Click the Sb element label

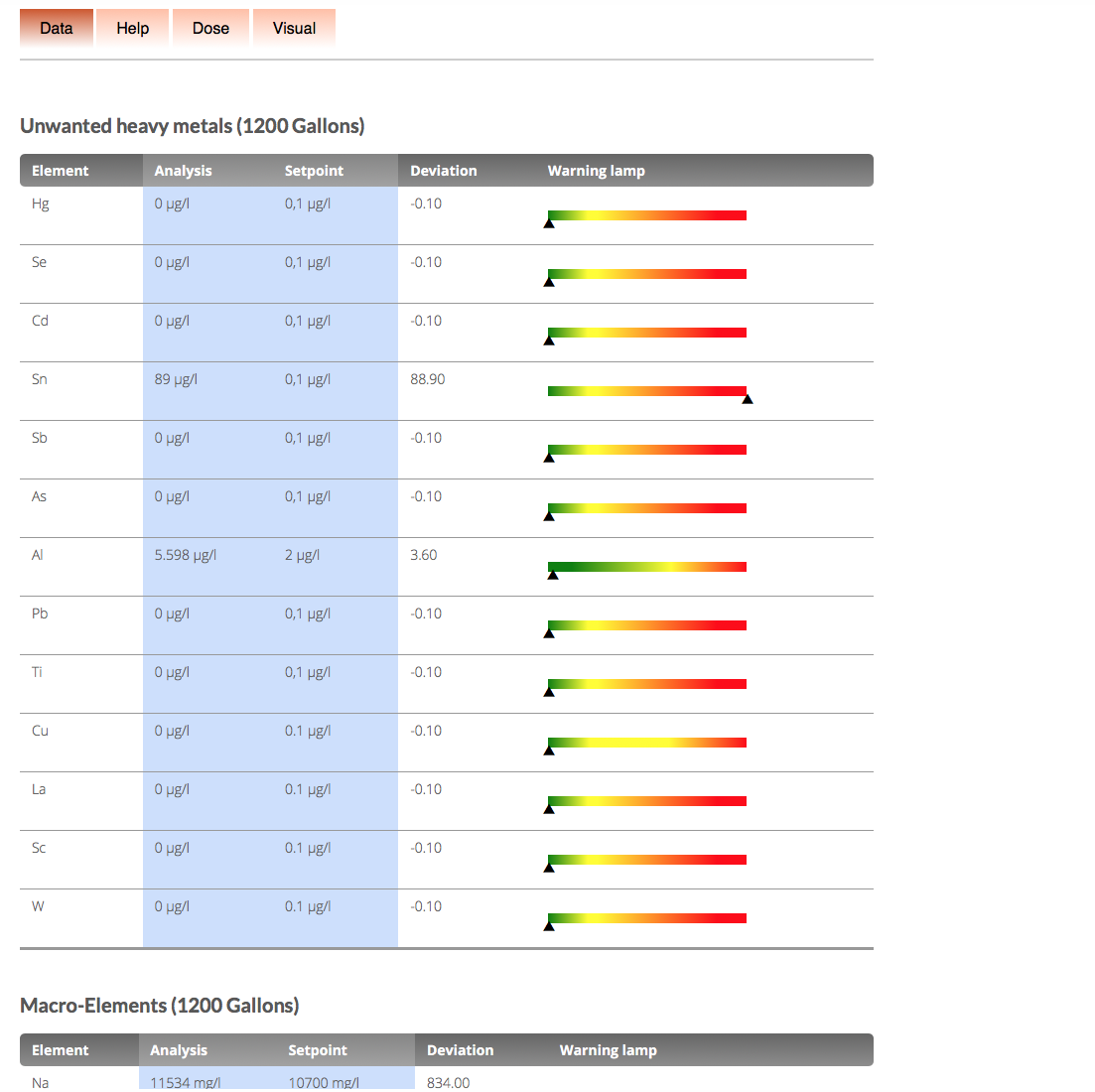(x=39, y=439)
